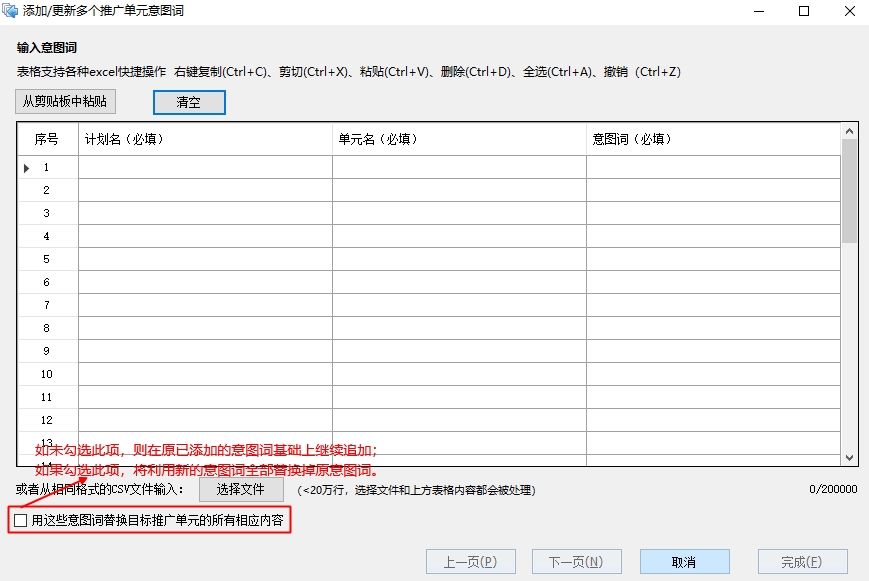Click row 3 单元名 cell

tap(459, 213)
